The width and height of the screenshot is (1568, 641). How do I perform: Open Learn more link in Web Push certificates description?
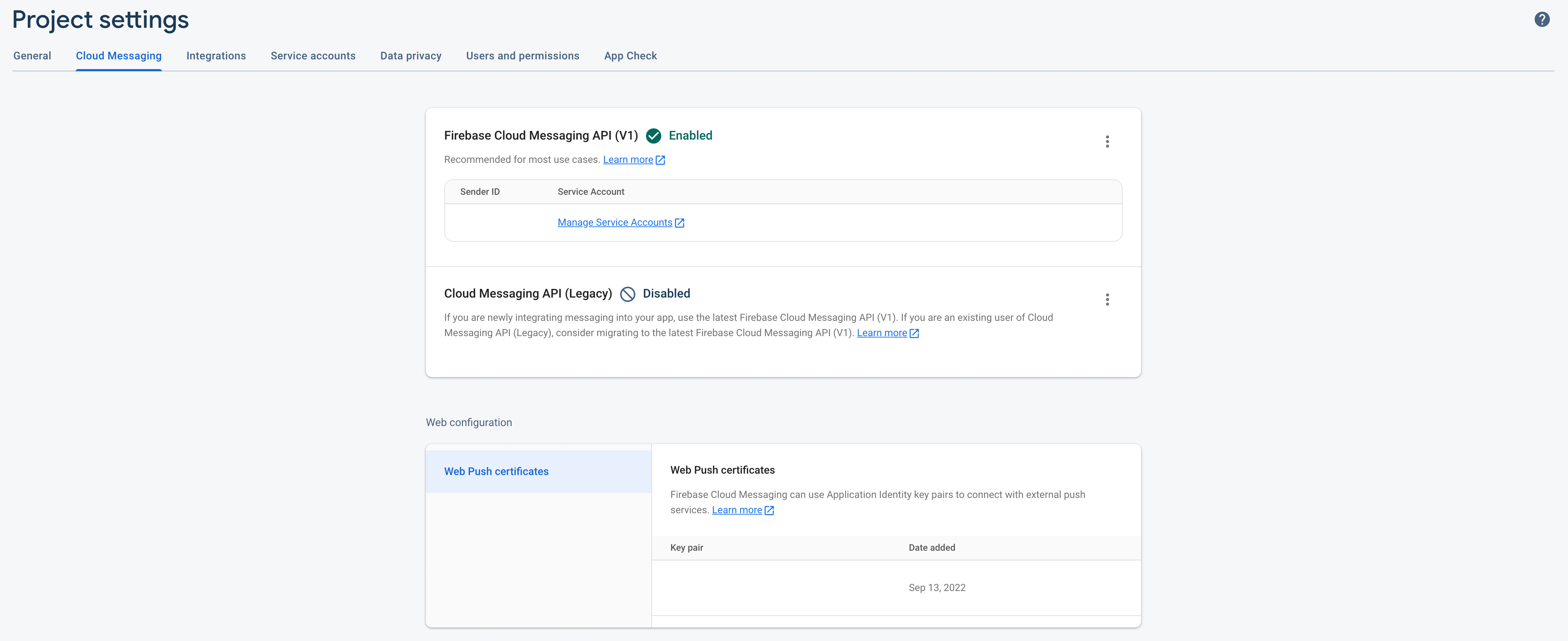click(737, 510)
